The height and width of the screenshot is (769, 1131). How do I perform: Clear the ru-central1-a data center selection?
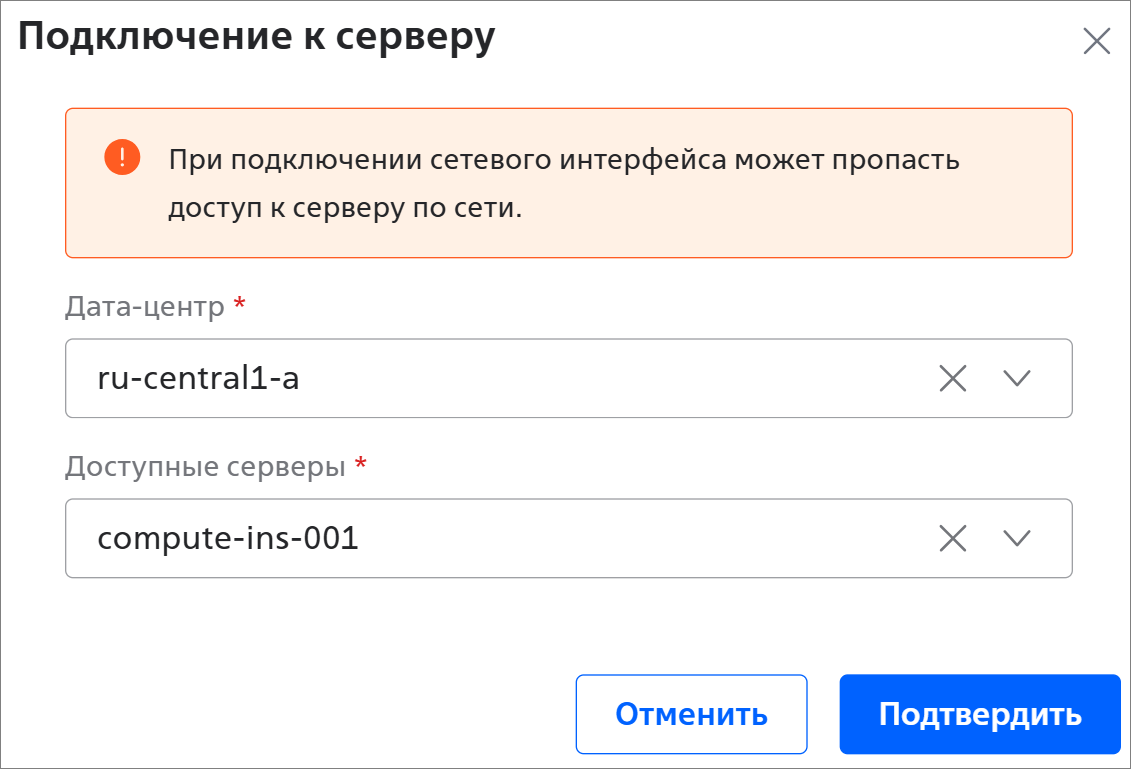tap(953, 378)
